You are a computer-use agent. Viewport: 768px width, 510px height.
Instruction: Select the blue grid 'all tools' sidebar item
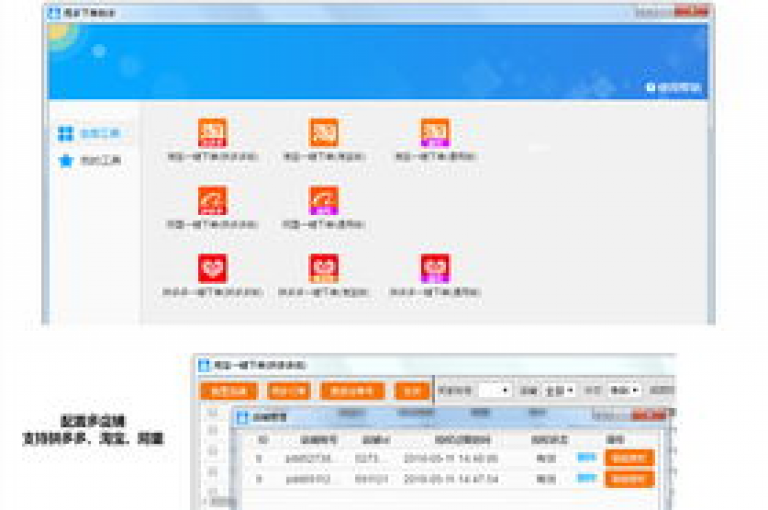coord(90,133)
